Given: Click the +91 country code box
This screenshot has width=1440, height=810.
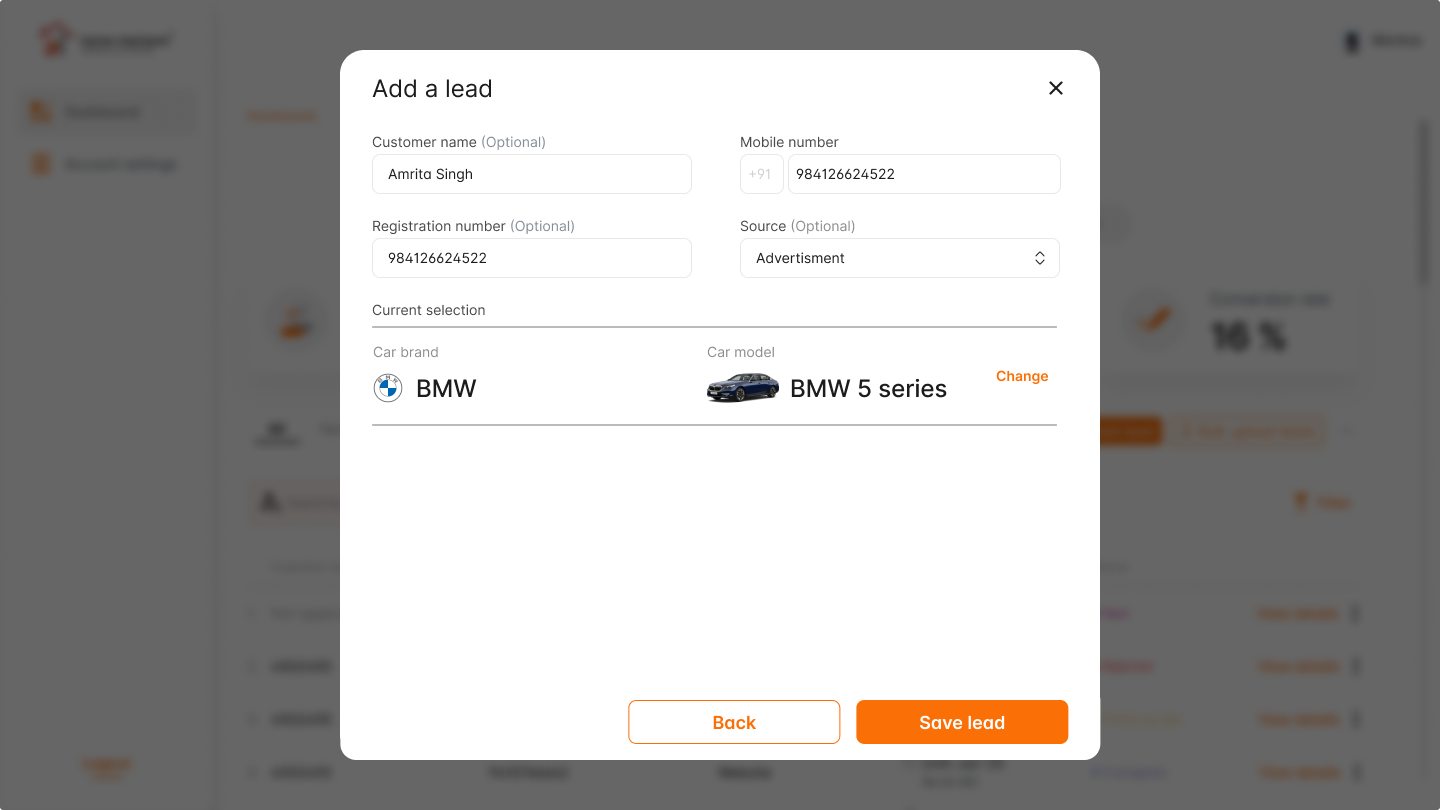Looking at the screenshot, I should (x=761, y=174).
